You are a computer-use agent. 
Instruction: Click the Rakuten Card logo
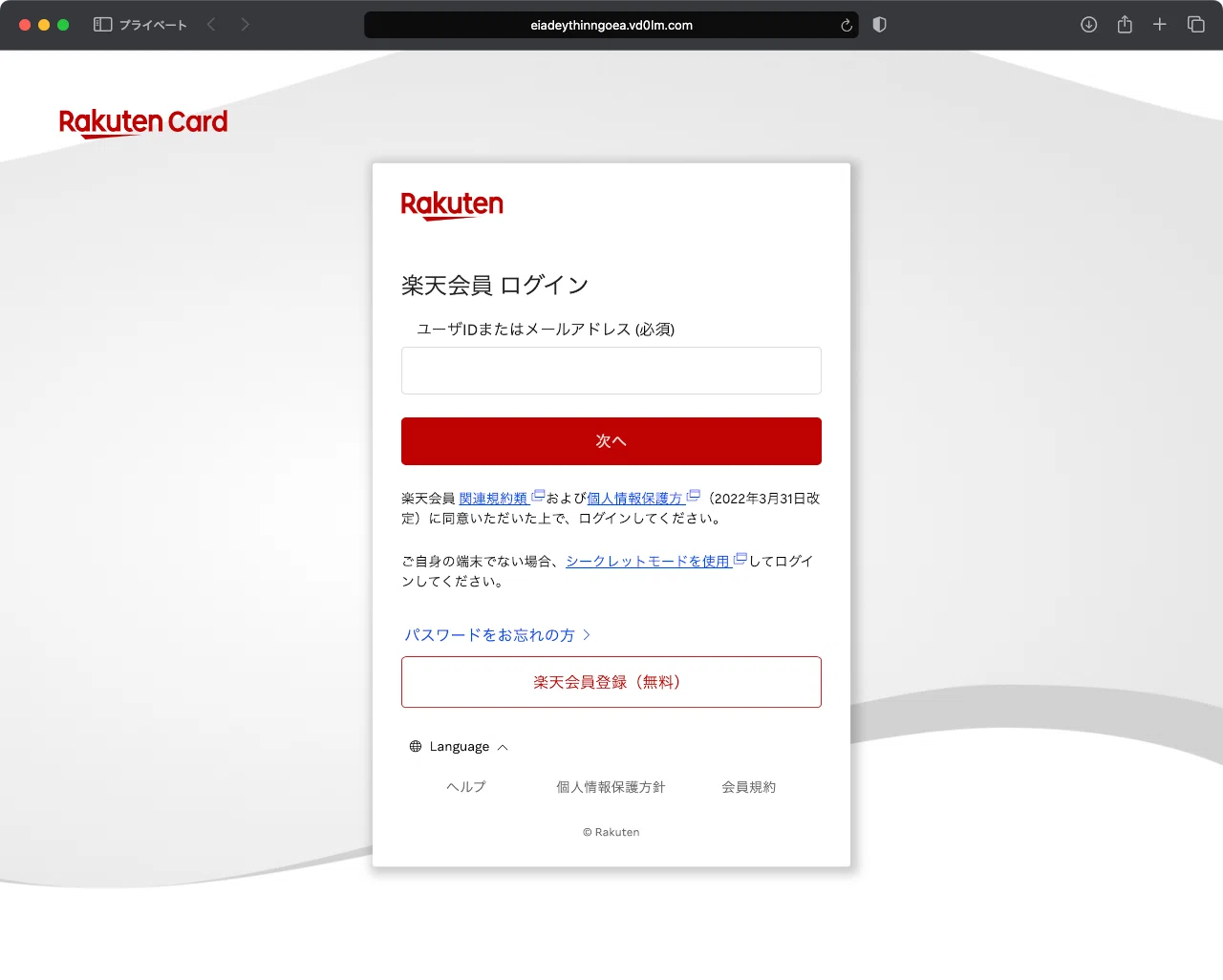[x=143, y=122]
